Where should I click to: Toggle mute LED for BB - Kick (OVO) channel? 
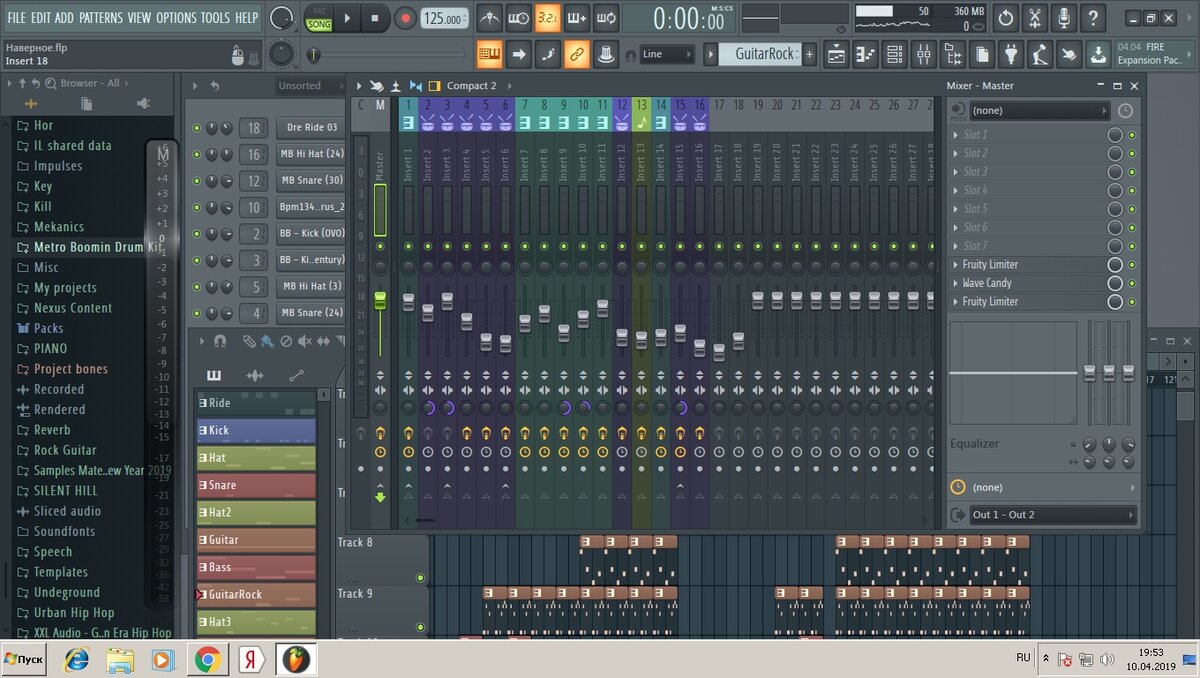click(196, 234)
